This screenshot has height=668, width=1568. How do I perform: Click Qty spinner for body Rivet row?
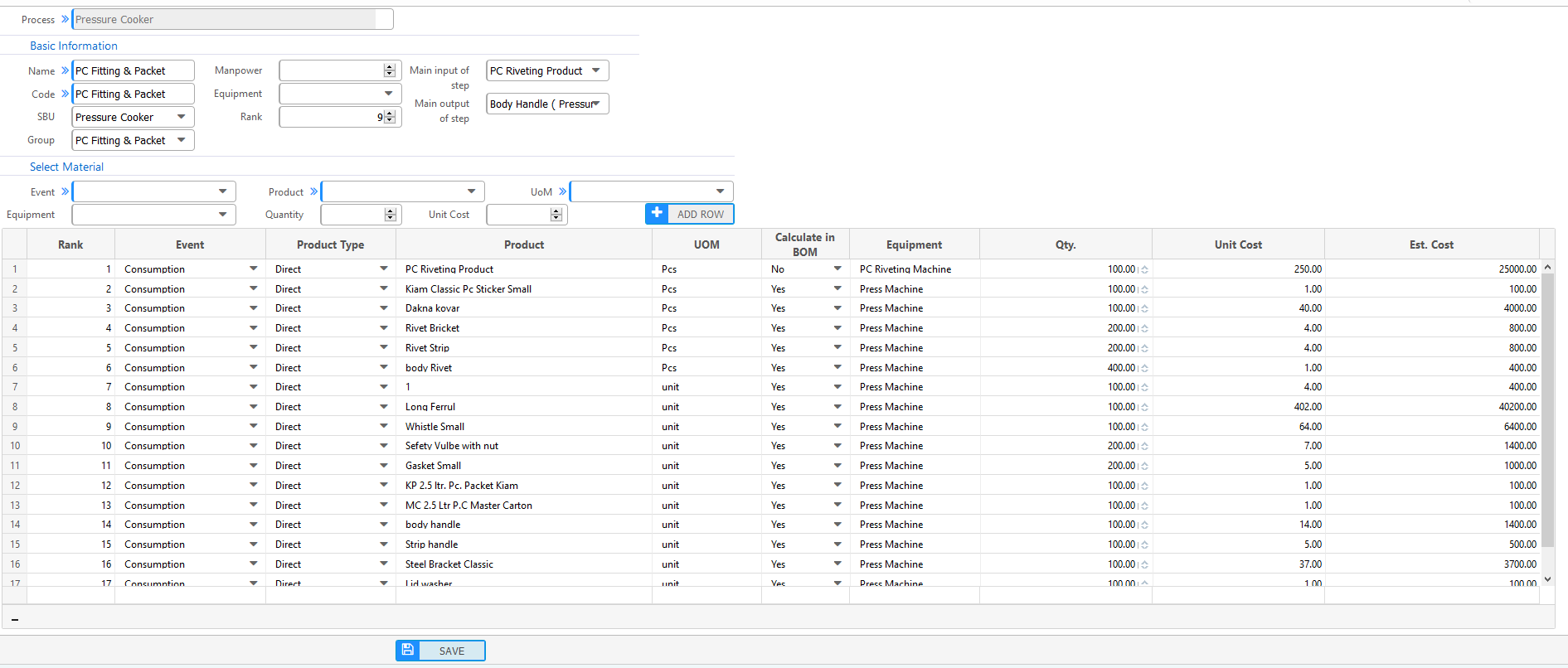point(1144,368)
